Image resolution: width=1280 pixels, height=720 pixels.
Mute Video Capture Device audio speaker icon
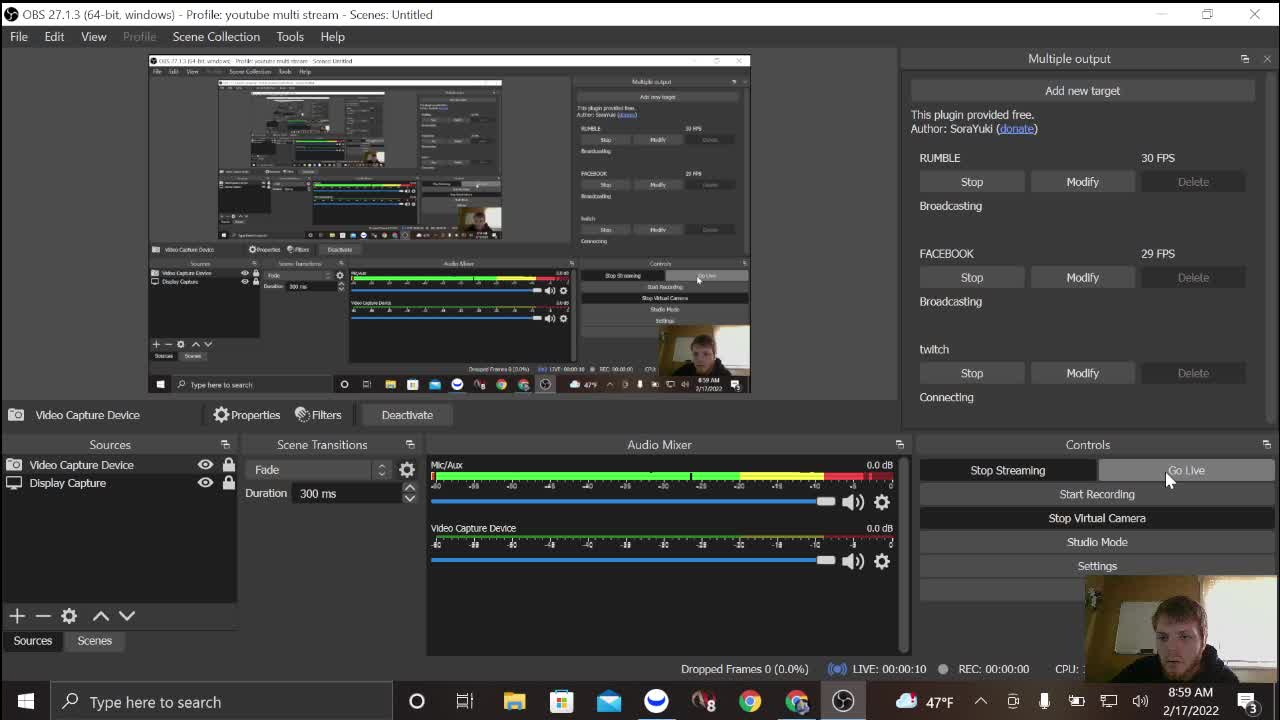click(x=853, y=561)
